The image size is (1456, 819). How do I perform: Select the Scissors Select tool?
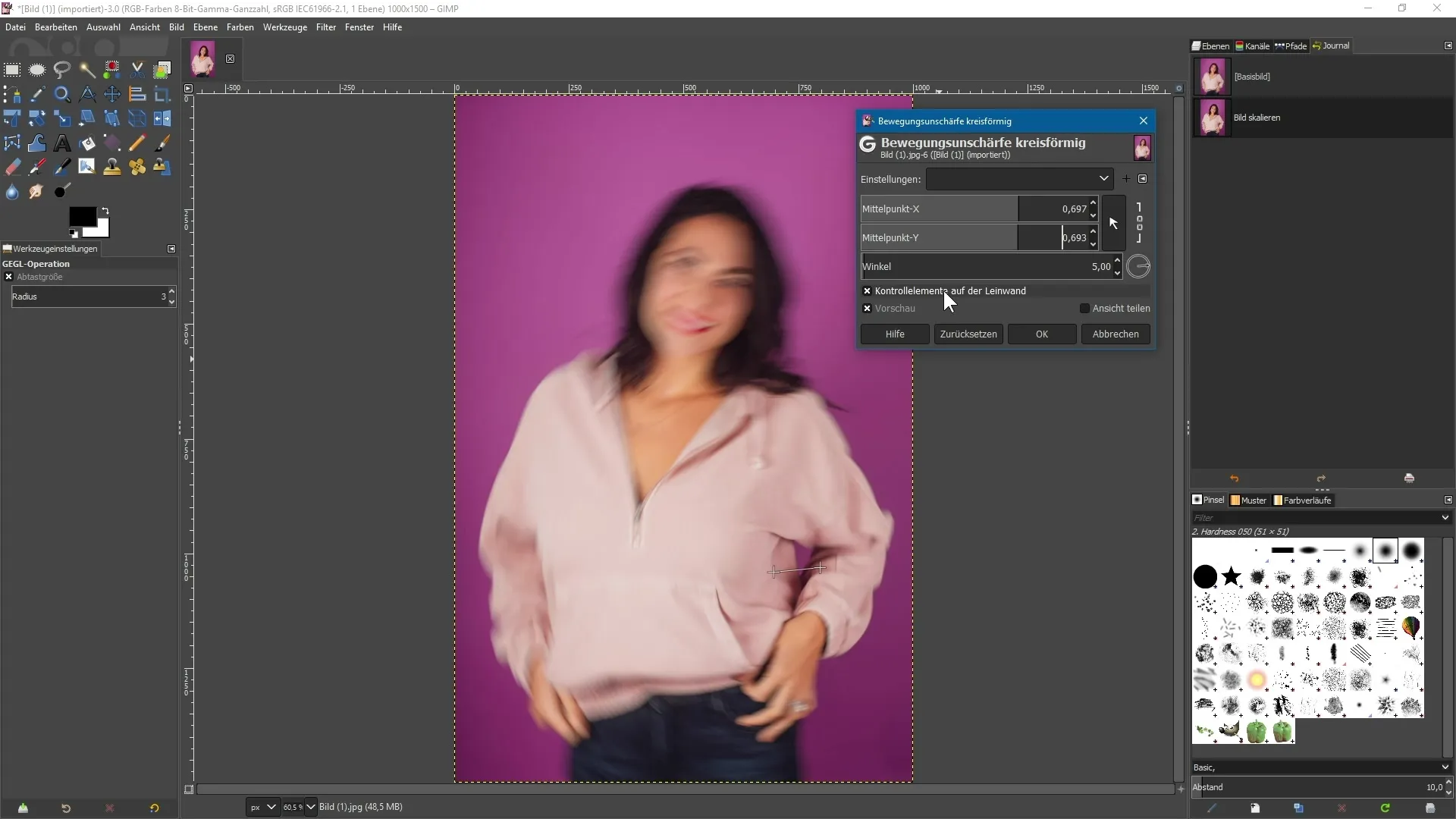[x=137, y=70]
